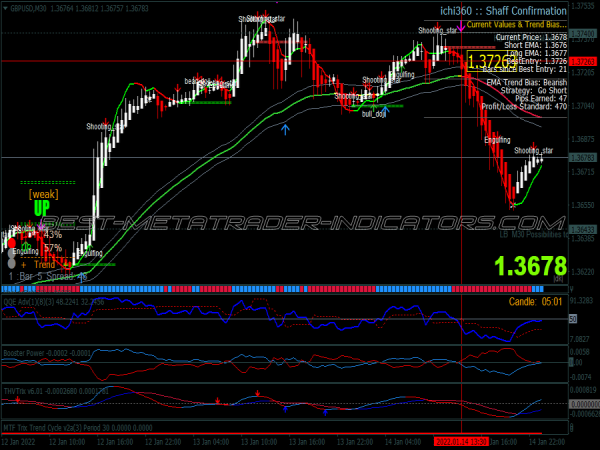Click the triangle beside the GBPUSD,M30 title
The height and width of the screenshot is (450, 600).
coord(5,8)
